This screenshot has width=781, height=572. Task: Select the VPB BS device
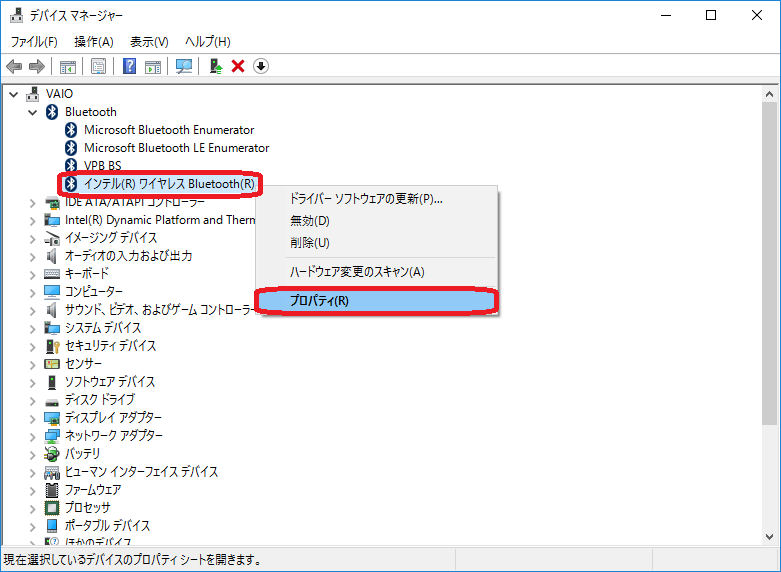[x=103, y=165]
